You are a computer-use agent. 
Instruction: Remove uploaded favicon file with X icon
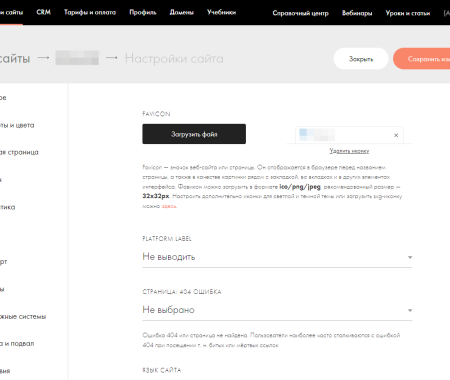396,135
